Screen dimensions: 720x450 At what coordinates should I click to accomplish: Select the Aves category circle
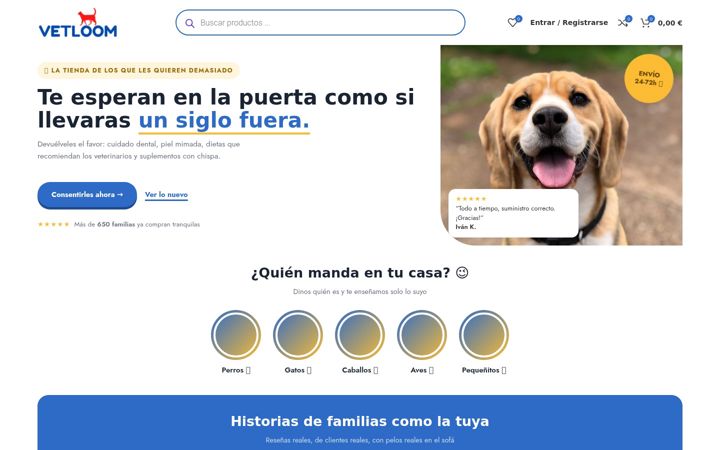[x=422, y=335]
